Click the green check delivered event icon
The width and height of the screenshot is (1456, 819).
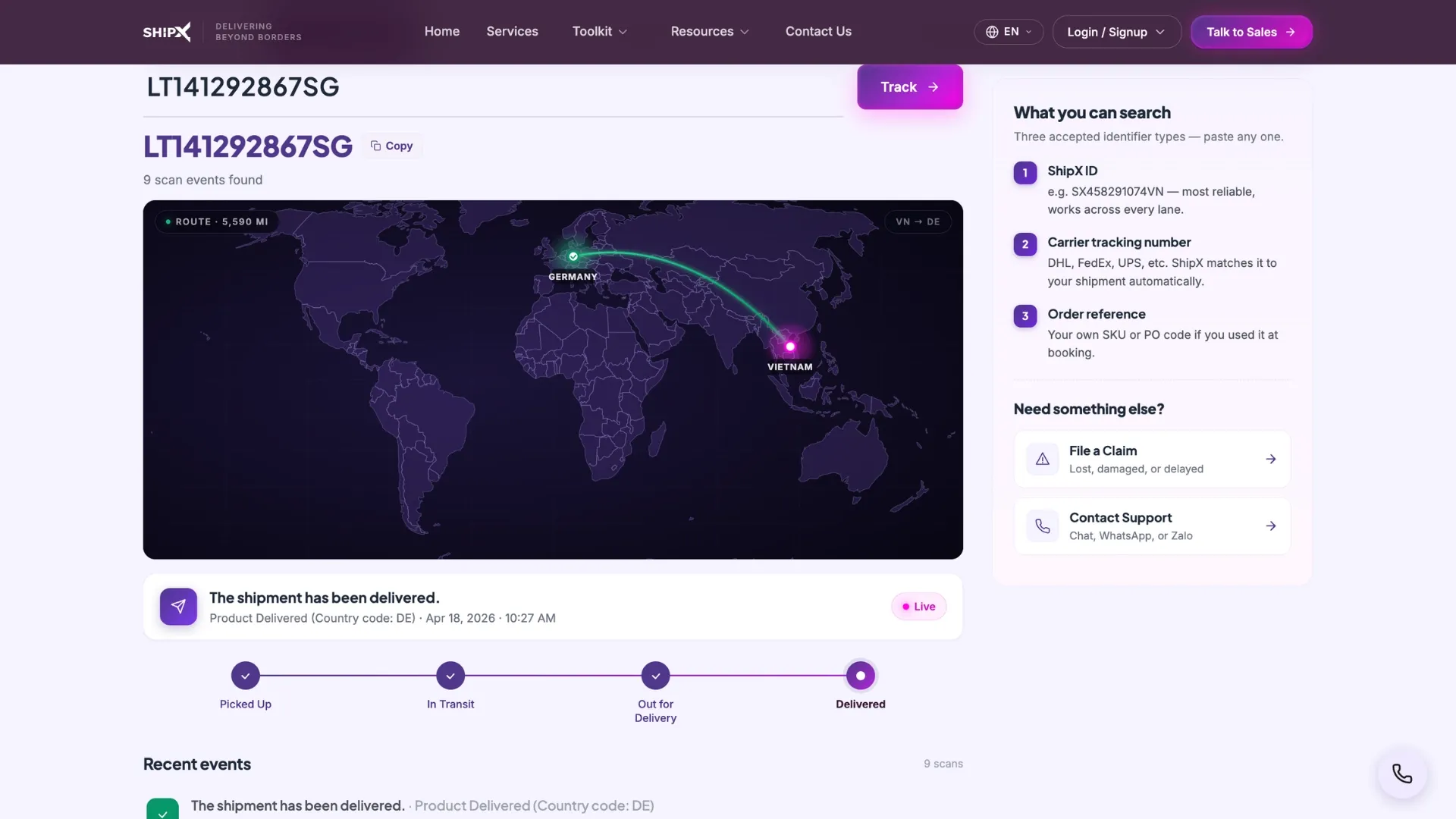162,809
